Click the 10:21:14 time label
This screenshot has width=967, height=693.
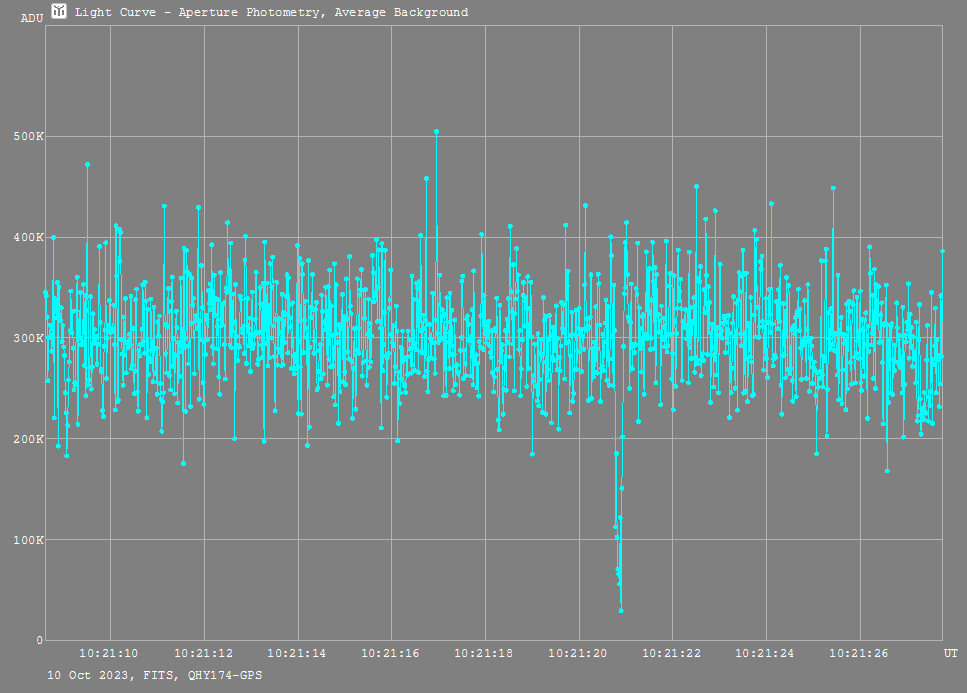pos(297,654)
